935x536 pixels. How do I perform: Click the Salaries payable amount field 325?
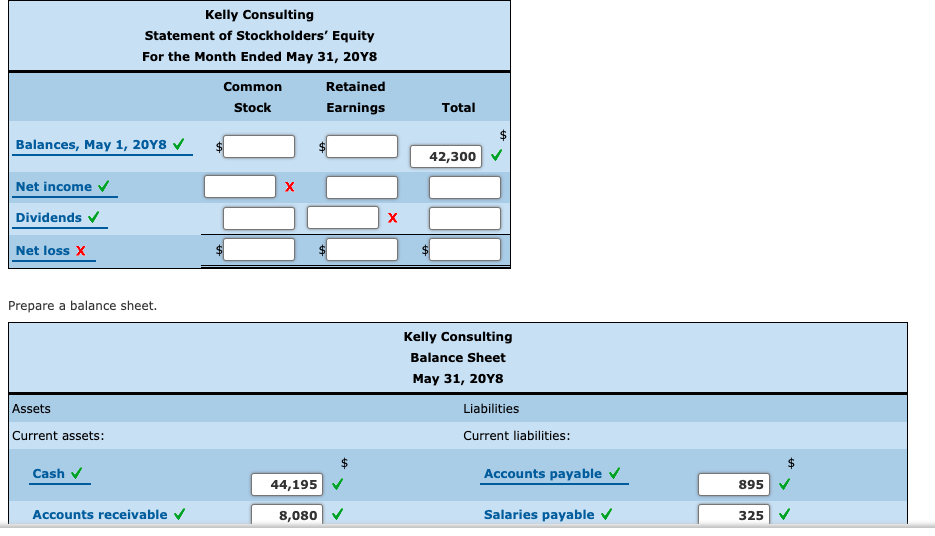[734, 515]
